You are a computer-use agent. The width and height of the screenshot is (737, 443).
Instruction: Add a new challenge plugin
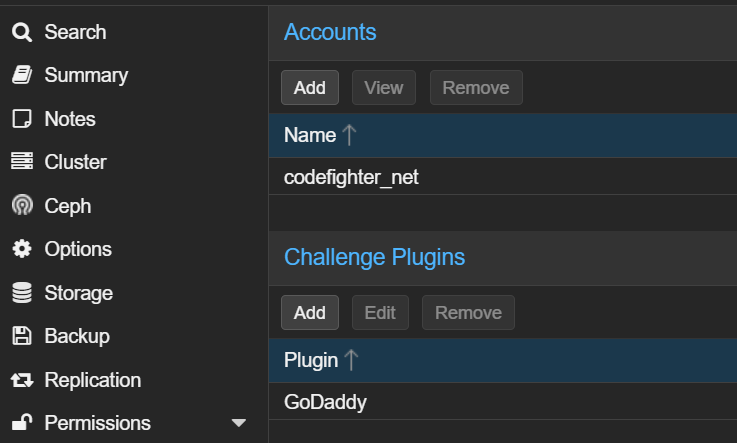point(310,313)
